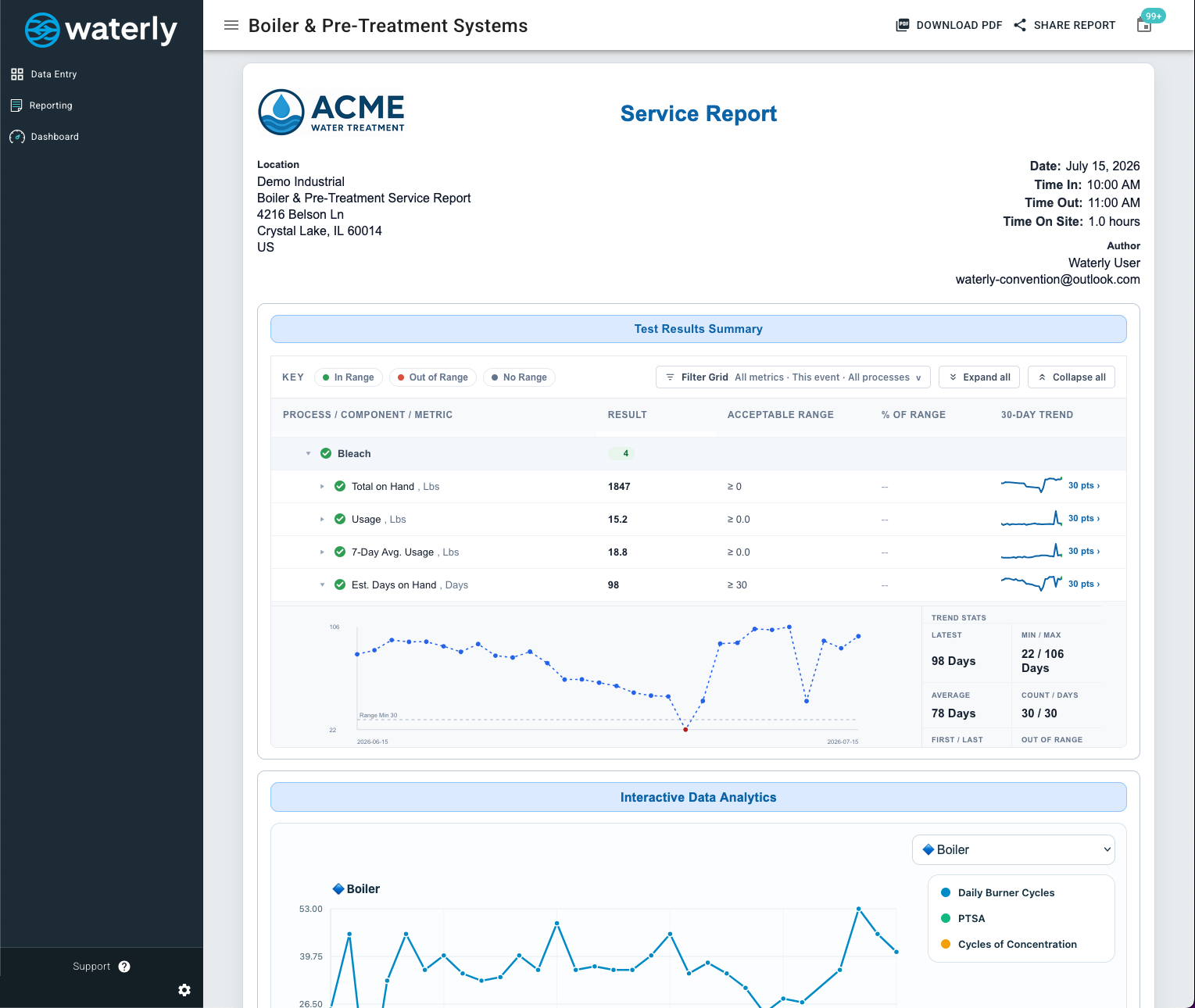Click the Dashboard gauge icon
Image resolution: width=1195 pixels, height=1008 pixels.
(17, 137)
